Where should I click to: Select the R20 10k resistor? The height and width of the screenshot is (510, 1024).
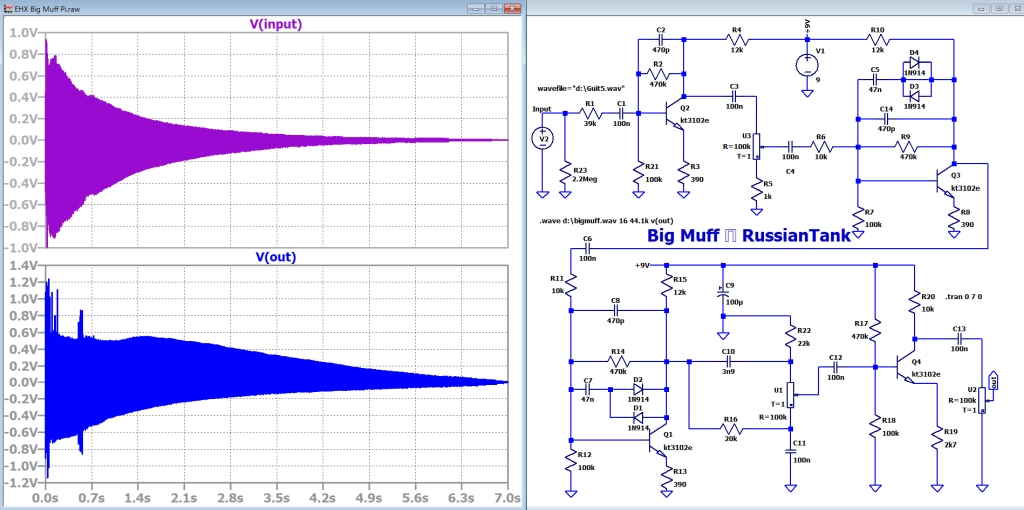(914, 302)
